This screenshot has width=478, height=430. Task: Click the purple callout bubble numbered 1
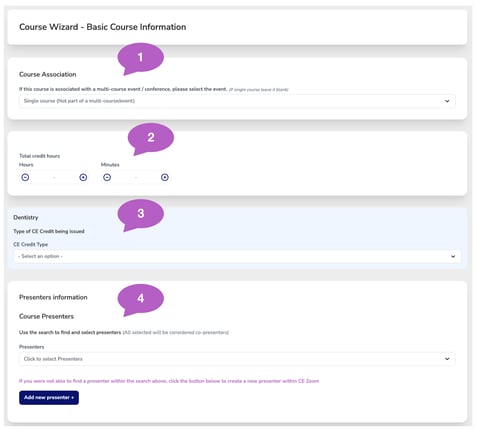tap(140, 58)
